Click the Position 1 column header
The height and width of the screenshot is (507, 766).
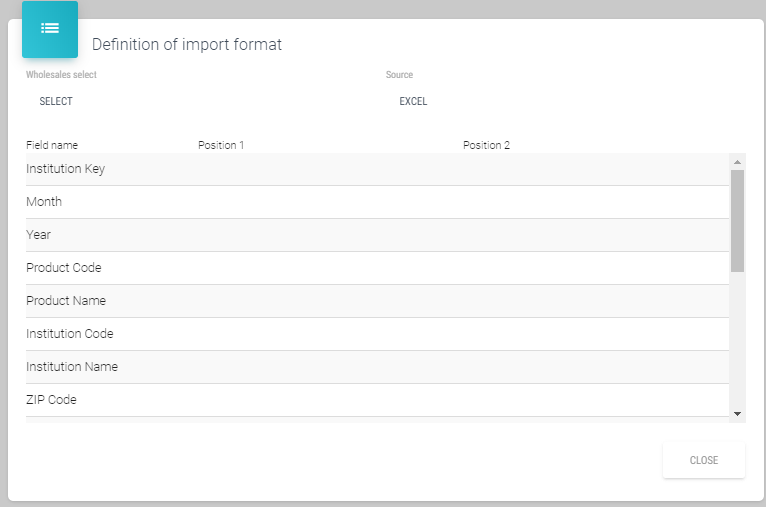(x=221, y=145)
